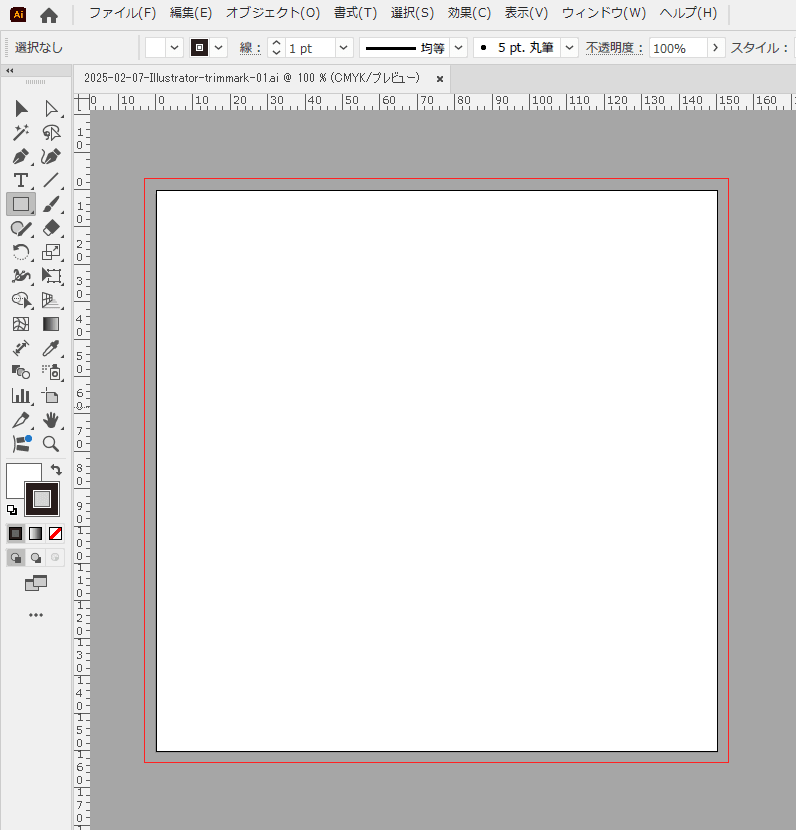Viewport: 796px width, 830px height.
Task: Enable Draw Normal mode
Action: tap(16, 557)
